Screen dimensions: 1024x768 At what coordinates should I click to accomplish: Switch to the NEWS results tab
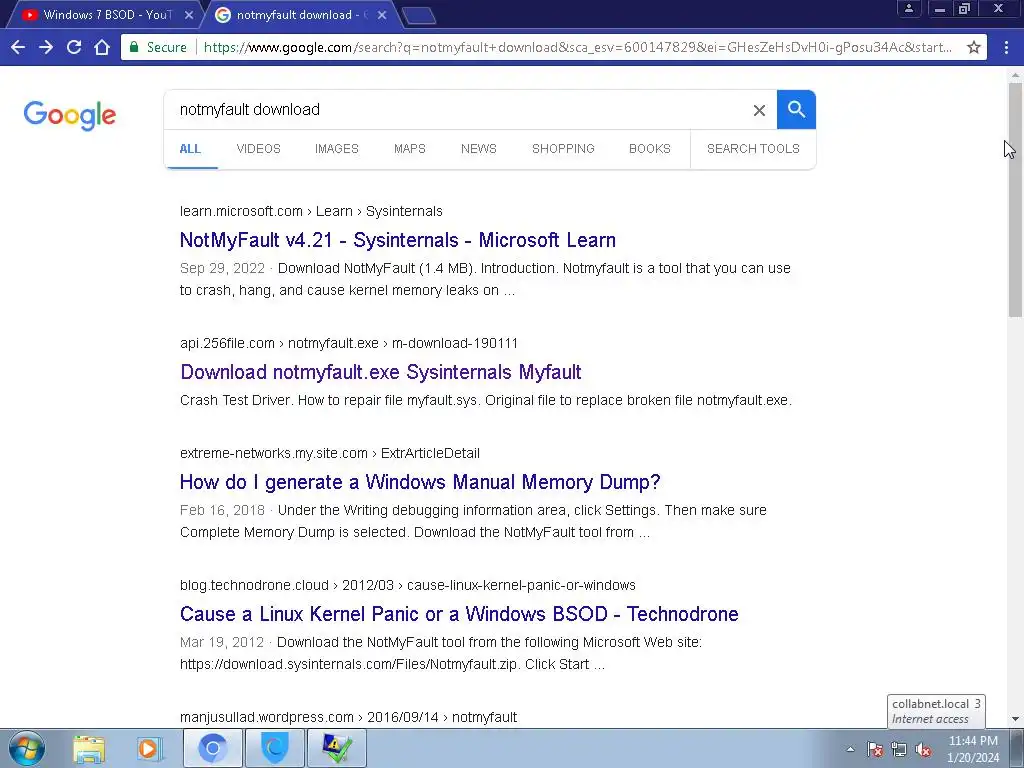coord(479,149)
